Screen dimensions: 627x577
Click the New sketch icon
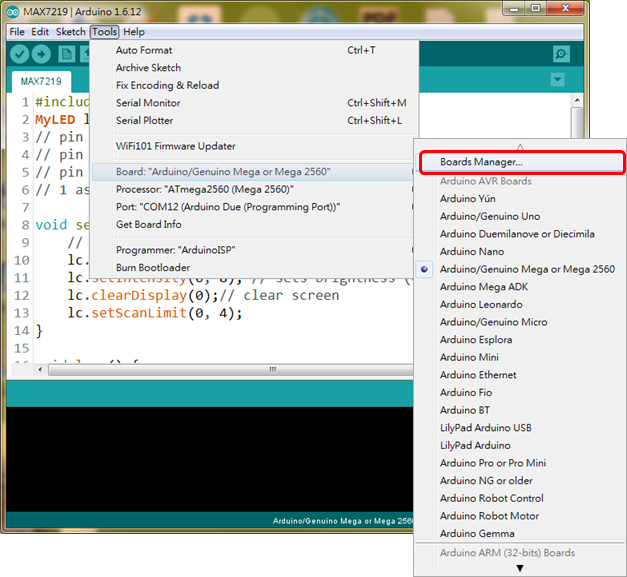coord(67,54)
